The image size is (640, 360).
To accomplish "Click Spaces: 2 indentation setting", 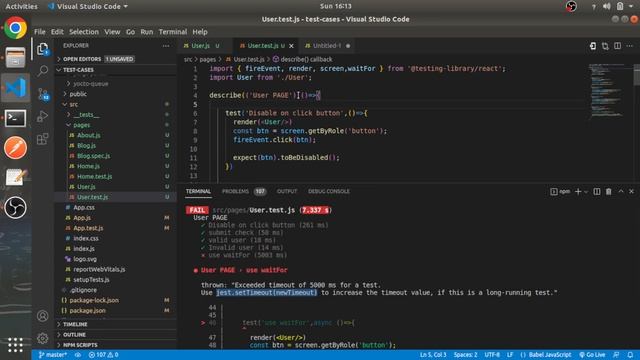I will pyautogui.click(x=465, y=355).
